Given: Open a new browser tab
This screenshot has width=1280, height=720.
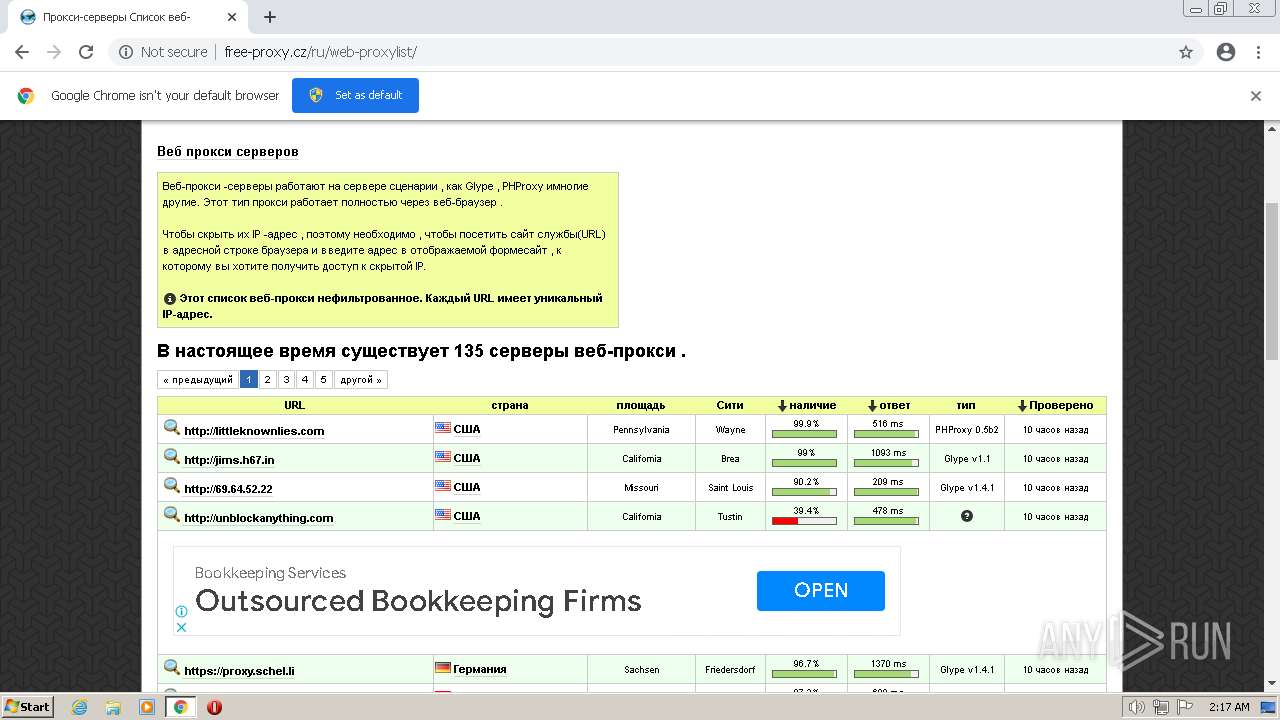Looking at the screenshot, I should (x=270, y=17).
